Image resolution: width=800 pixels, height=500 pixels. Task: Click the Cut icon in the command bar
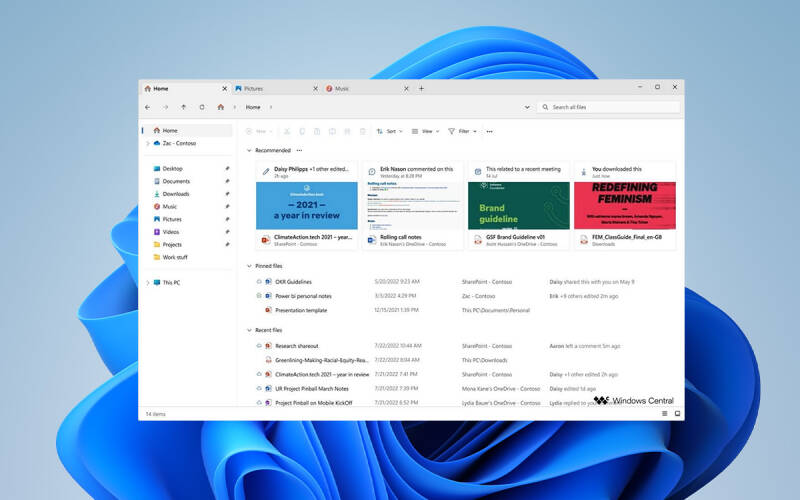click(x=287, y=132)
